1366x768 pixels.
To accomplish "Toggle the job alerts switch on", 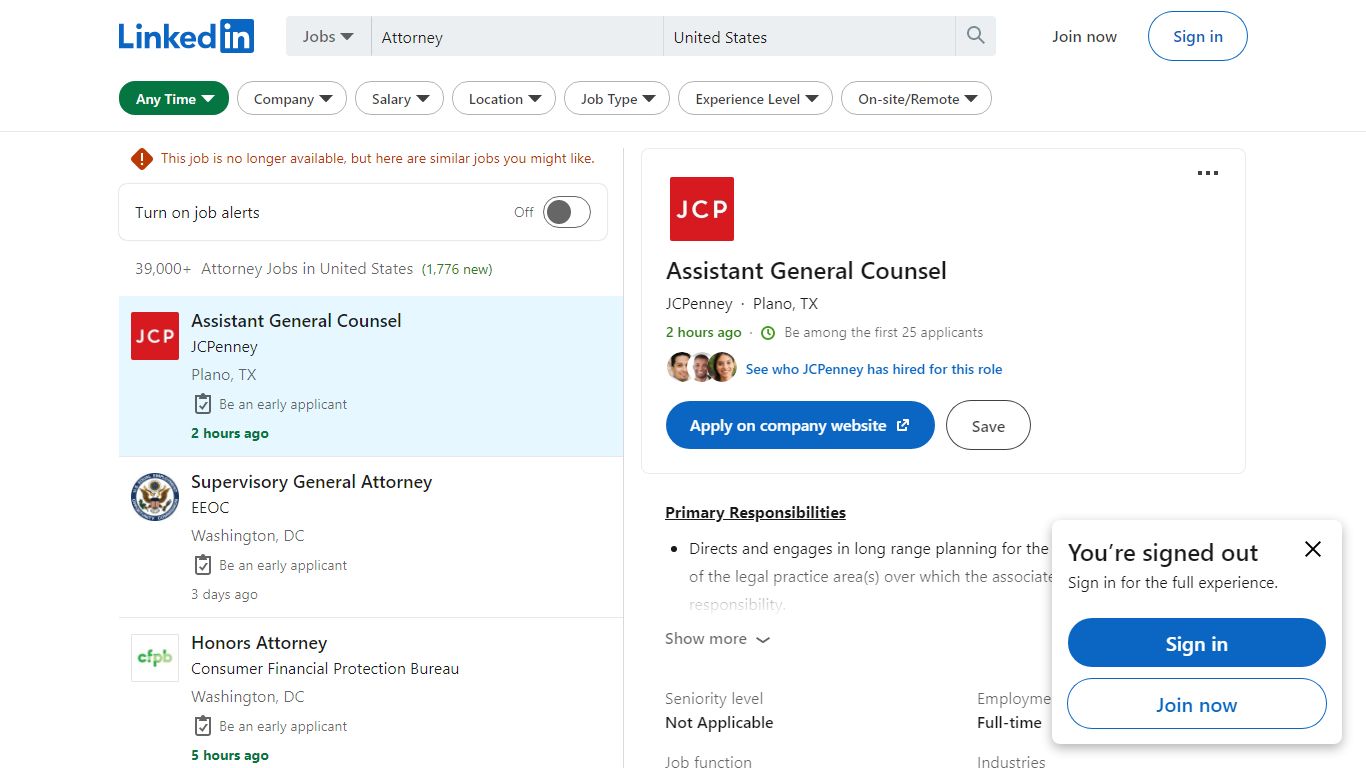I will coord(567,212).
